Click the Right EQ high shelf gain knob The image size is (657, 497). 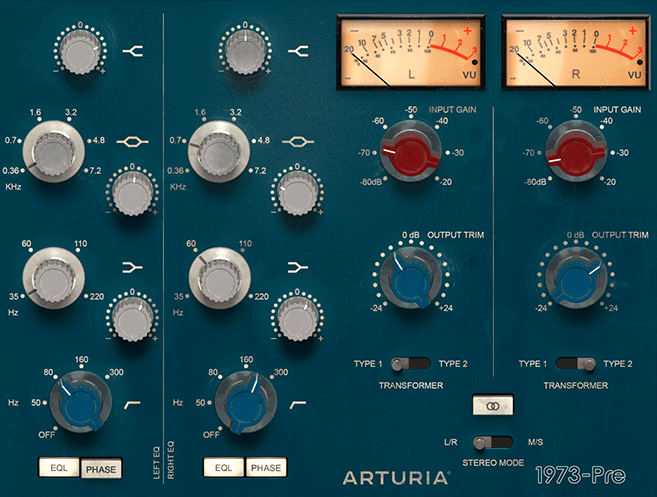click(x=245, y=52)
